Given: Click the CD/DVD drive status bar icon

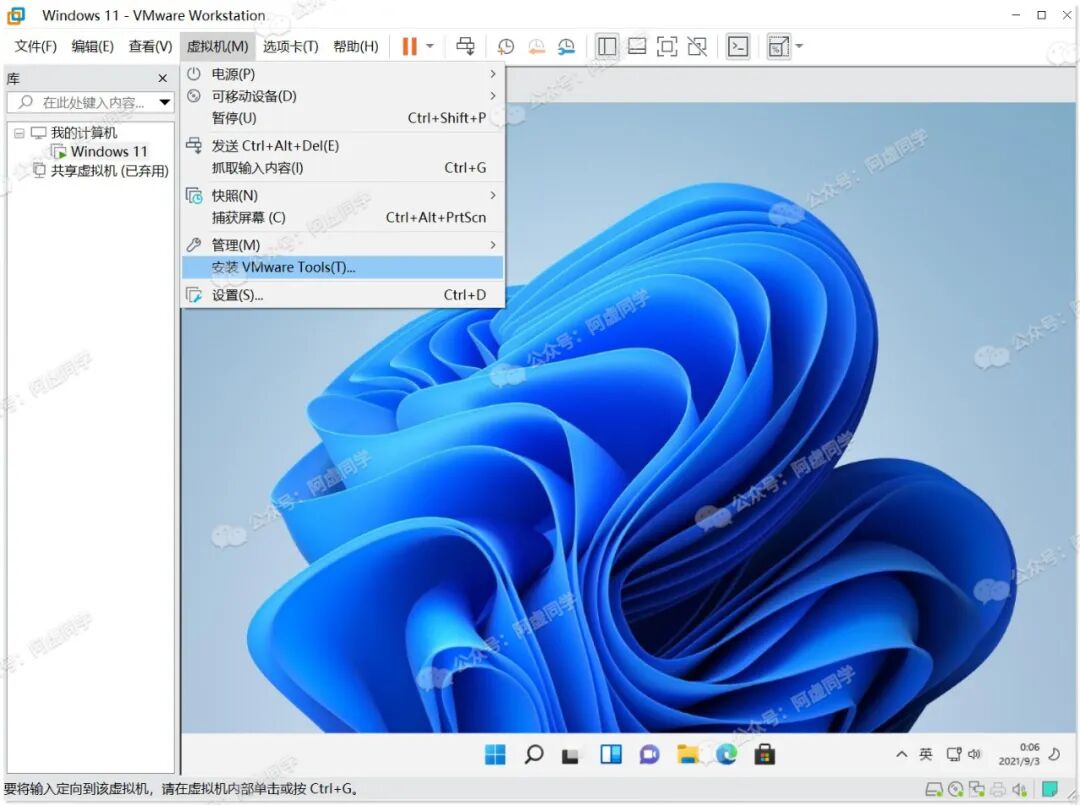Looking at the screenshot, I should pyautogui.click(x=955, y=789).
